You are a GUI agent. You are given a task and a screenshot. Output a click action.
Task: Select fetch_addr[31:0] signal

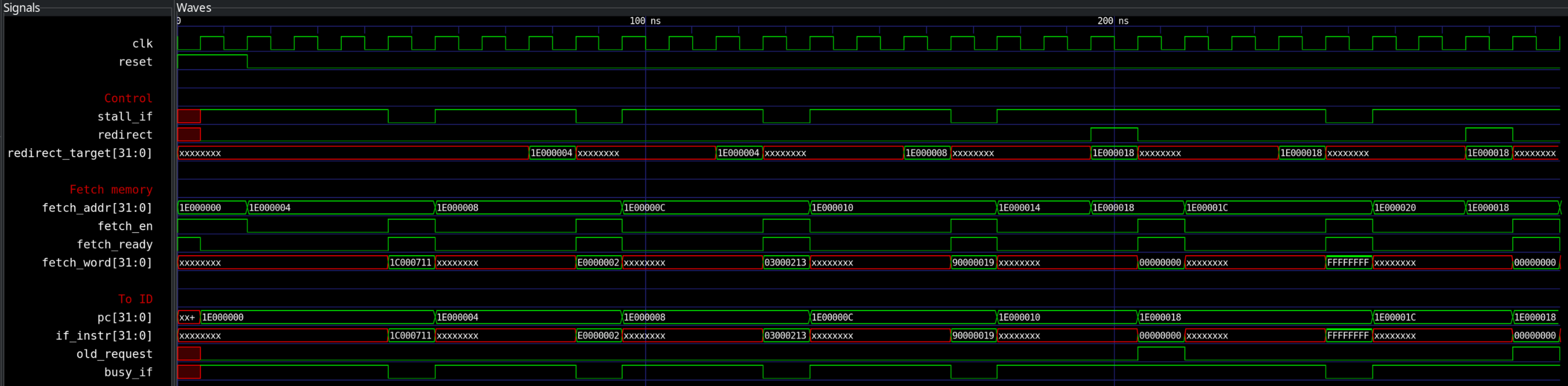click(97, 207)
